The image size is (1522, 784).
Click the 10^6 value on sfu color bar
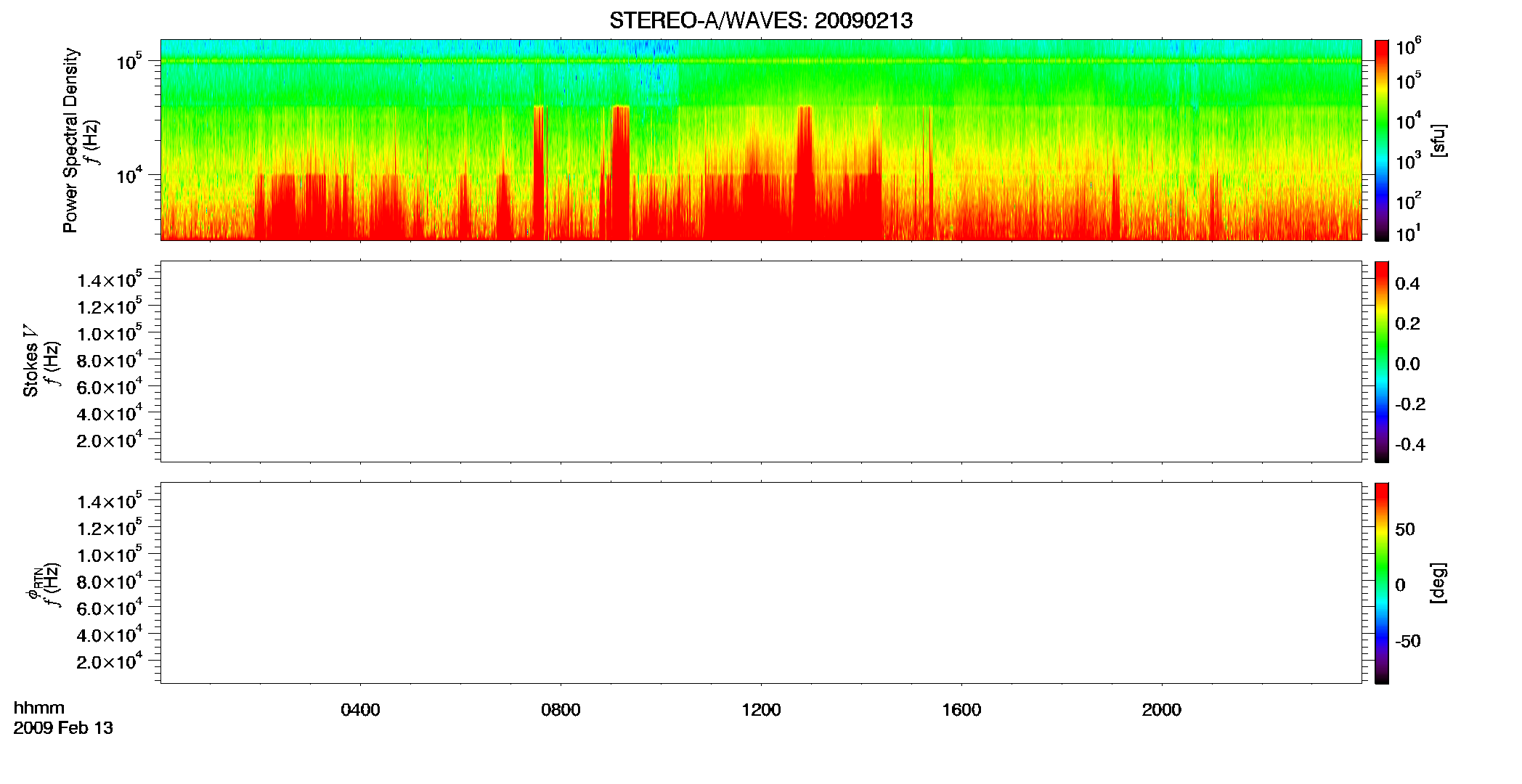(x=1409, y=46)
